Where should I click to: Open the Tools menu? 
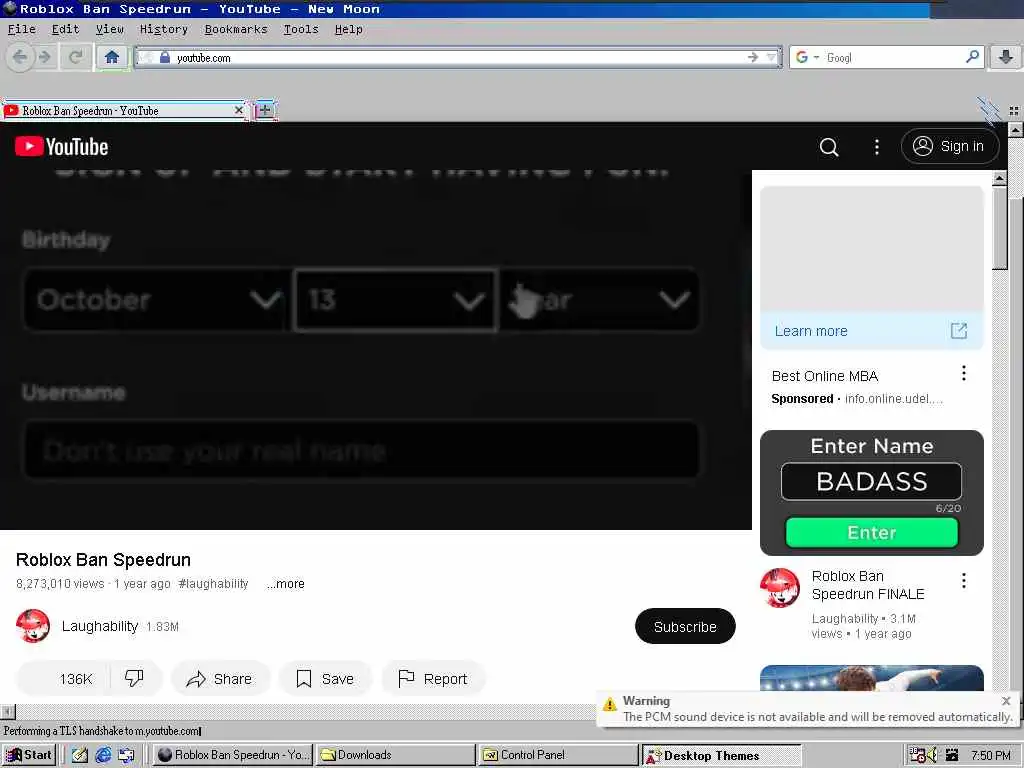tap(301, 29)
